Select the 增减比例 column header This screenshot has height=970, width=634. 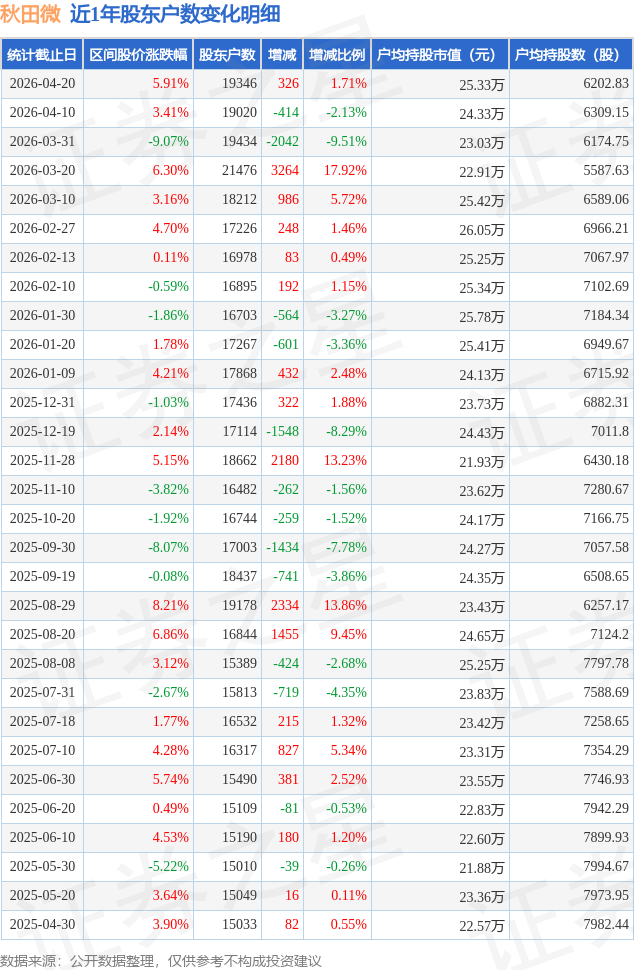click(337, 55)
